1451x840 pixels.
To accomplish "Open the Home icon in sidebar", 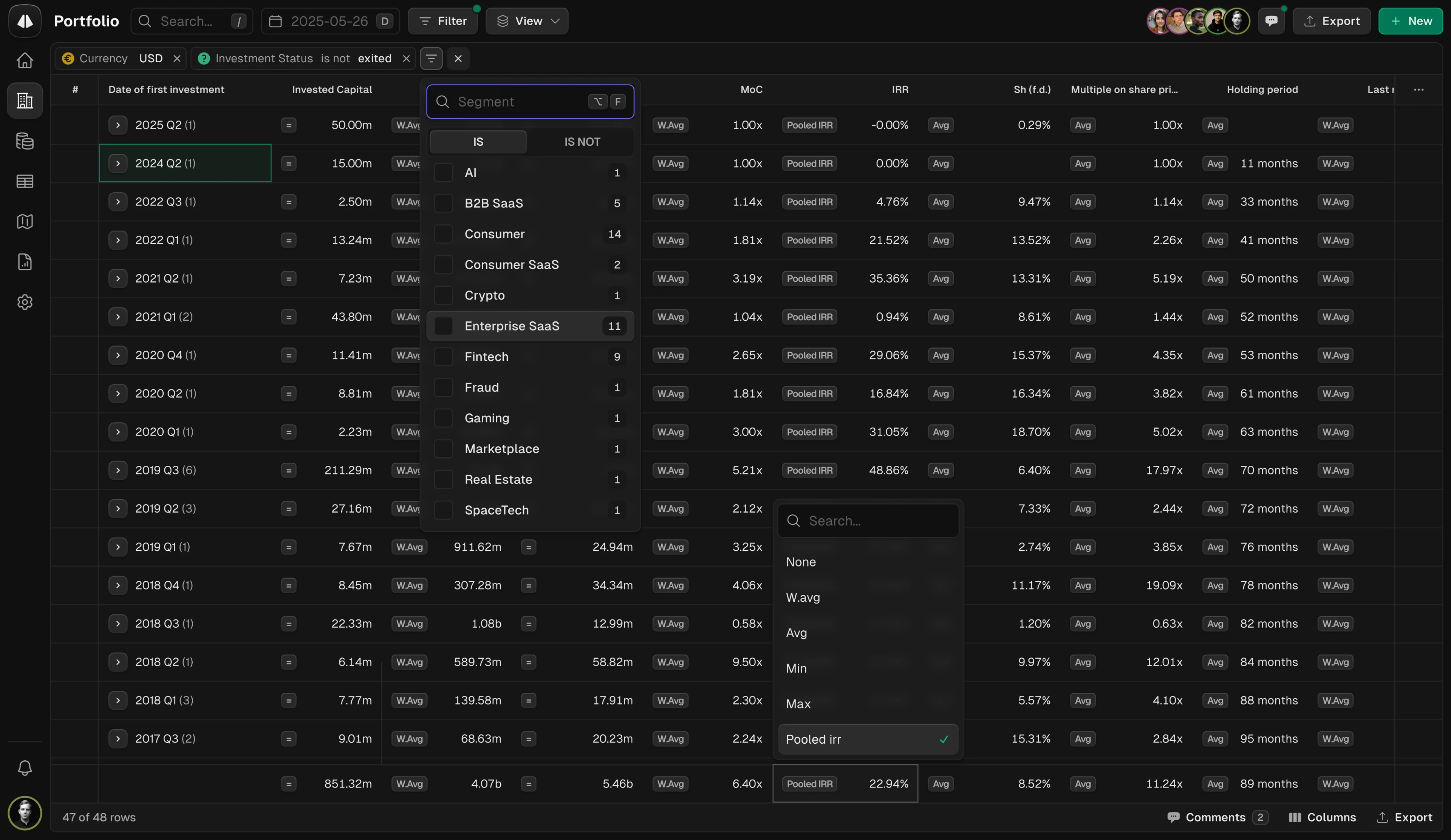I will pos(25,60).
